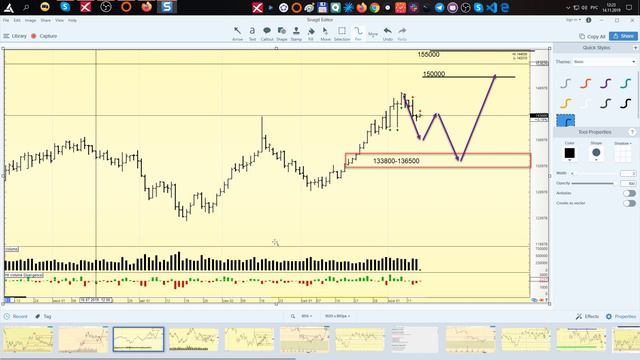The image size is (640, 360).
Task: Select the Stamp tool
Action: coord(296,33)
